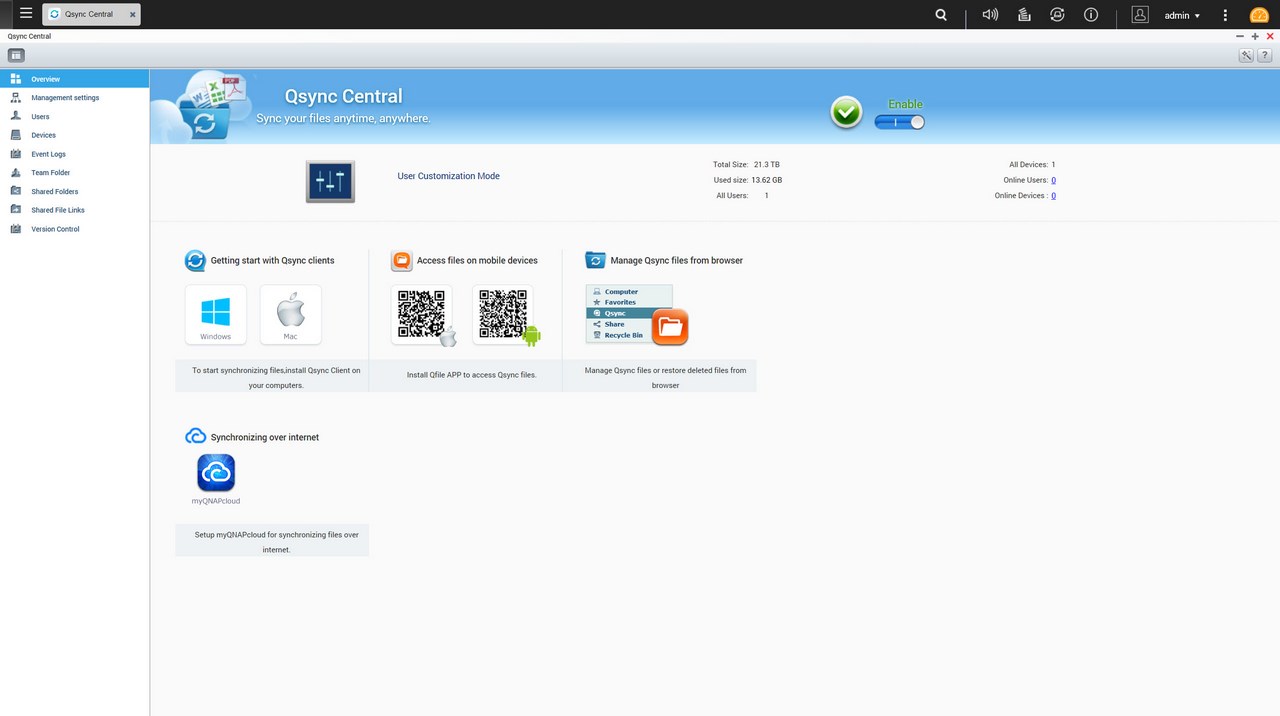Open Shared File Links in sidebar

point(75,210)
